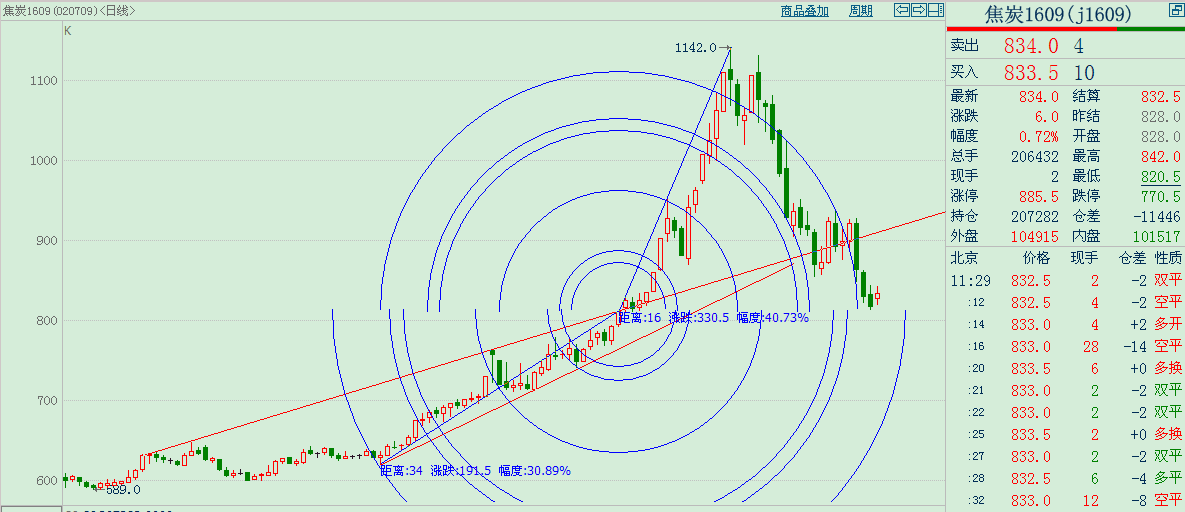Click the 焦炭1609 (020709) <日线> chart title
Viewport: 1185px width, 512px height.
click(x=70, y=11)
